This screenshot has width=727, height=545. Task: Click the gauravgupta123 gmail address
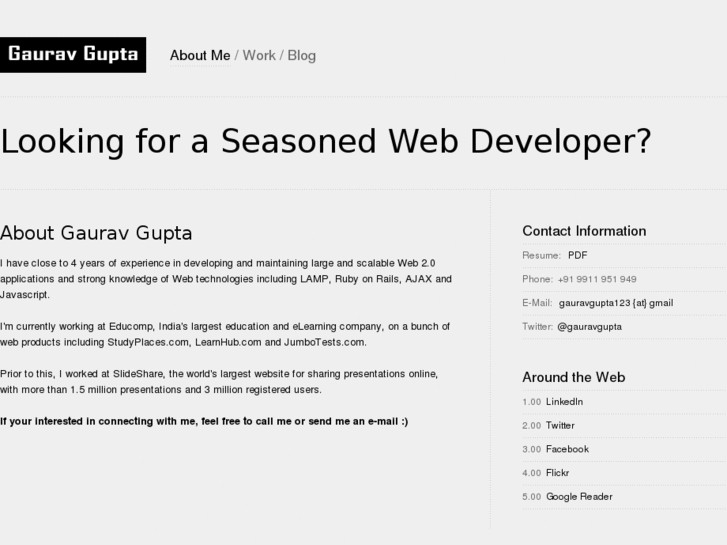coord(615,303)
